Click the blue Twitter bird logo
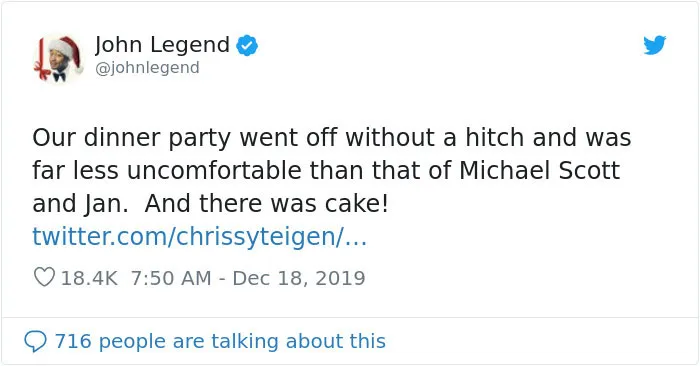Image resolution: width=700 pixels, height=366 pixels. pos(654,45)
